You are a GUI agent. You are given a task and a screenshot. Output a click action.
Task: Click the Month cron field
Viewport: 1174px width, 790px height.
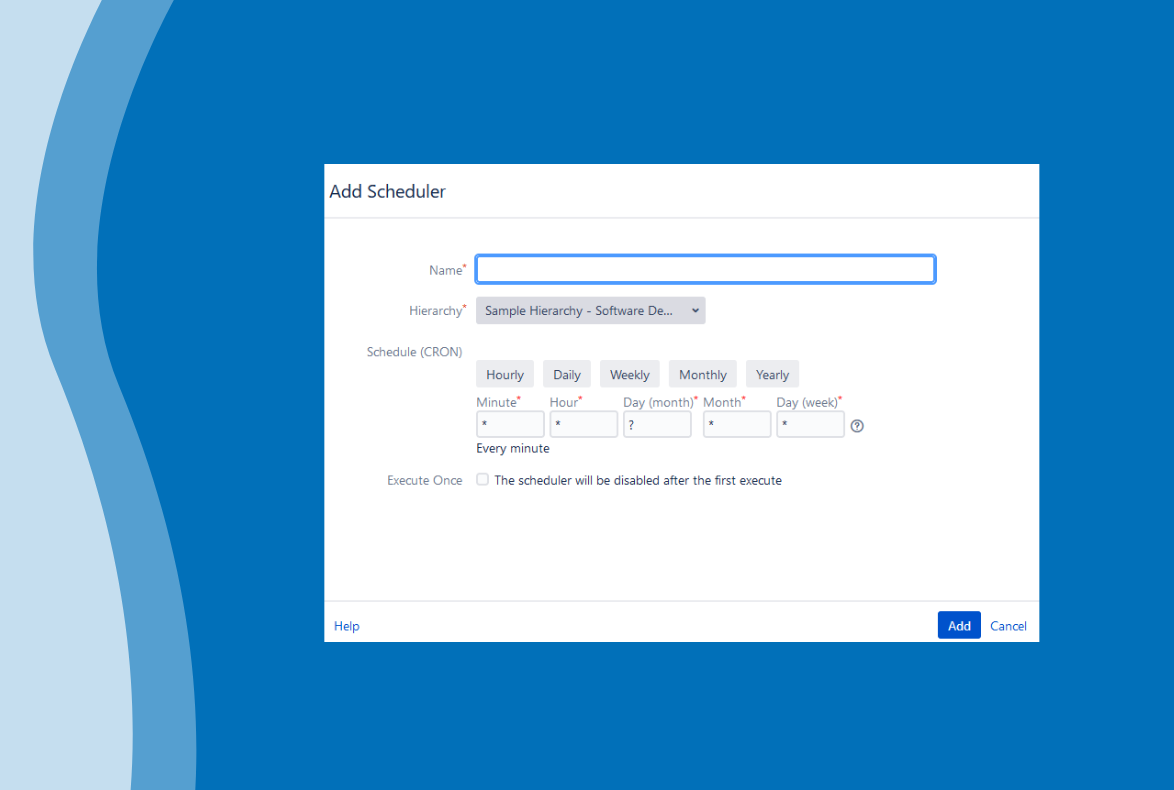click(737, 424)
